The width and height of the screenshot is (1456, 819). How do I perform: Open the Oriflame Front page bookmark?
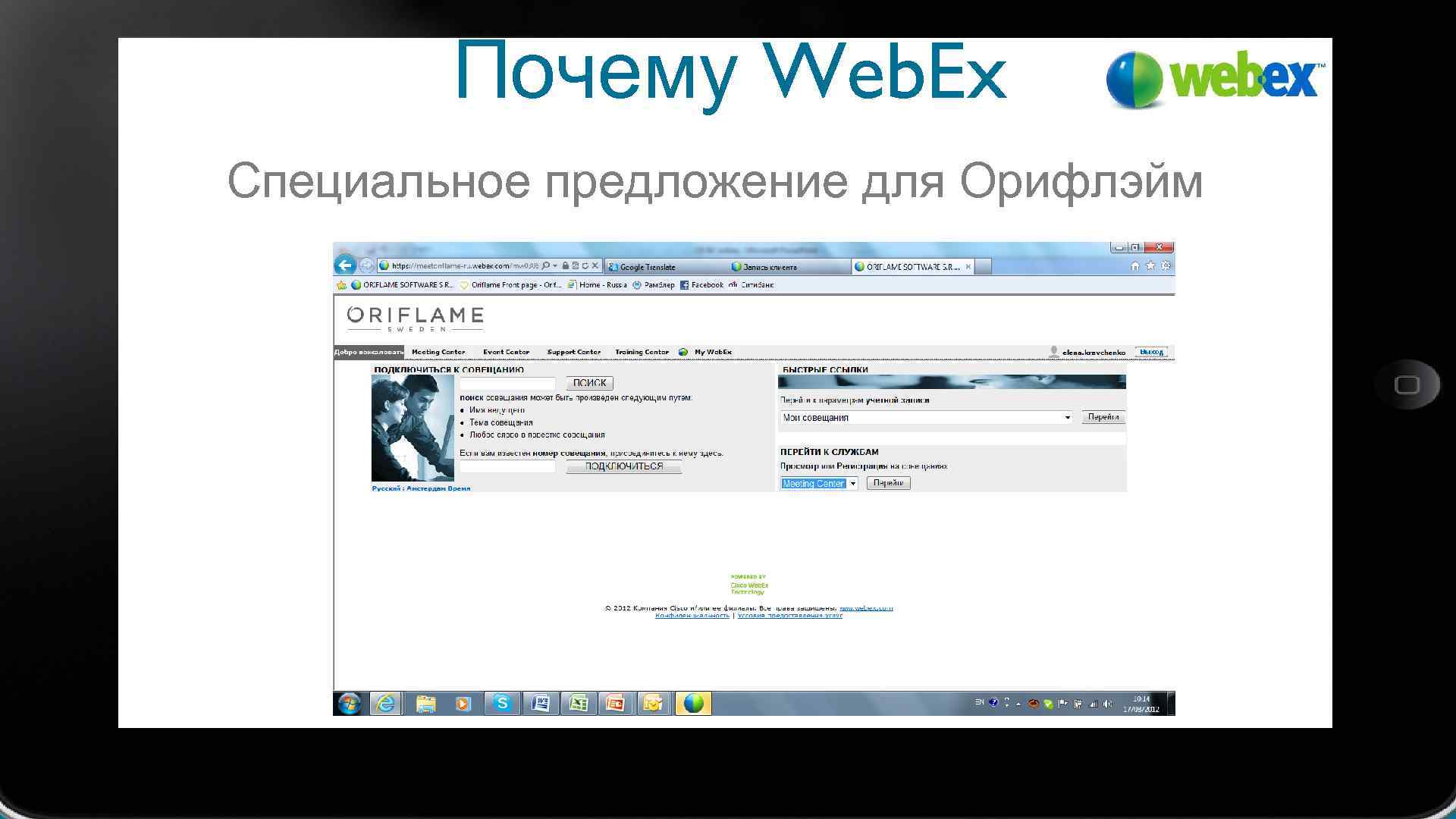coord(510,285)
